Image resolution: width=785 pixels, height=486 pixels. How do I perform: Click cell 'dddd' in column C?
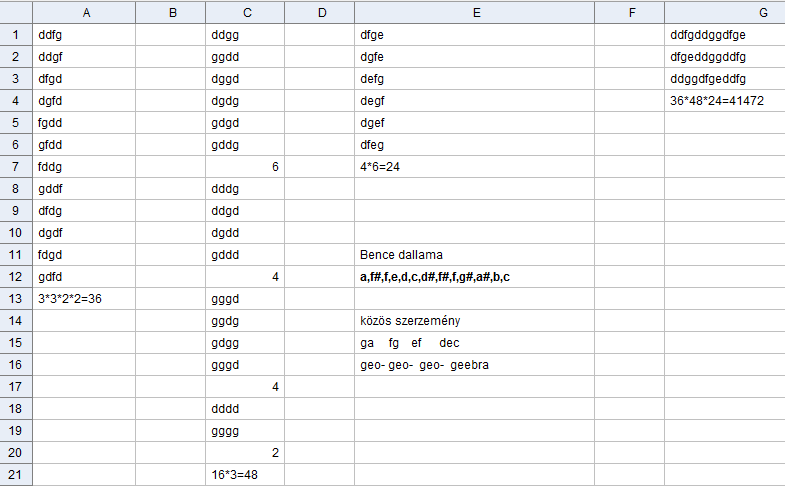pyautogui.click(x=245, y=408)
